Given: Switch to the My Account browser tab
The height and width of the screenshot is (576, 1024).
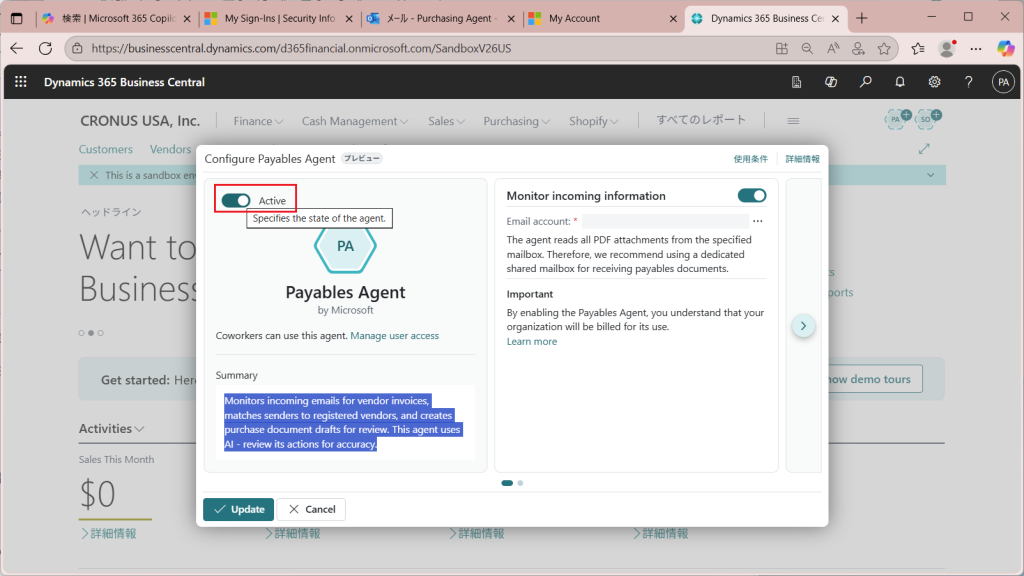Looking at the screenshot, I should 601,18.
